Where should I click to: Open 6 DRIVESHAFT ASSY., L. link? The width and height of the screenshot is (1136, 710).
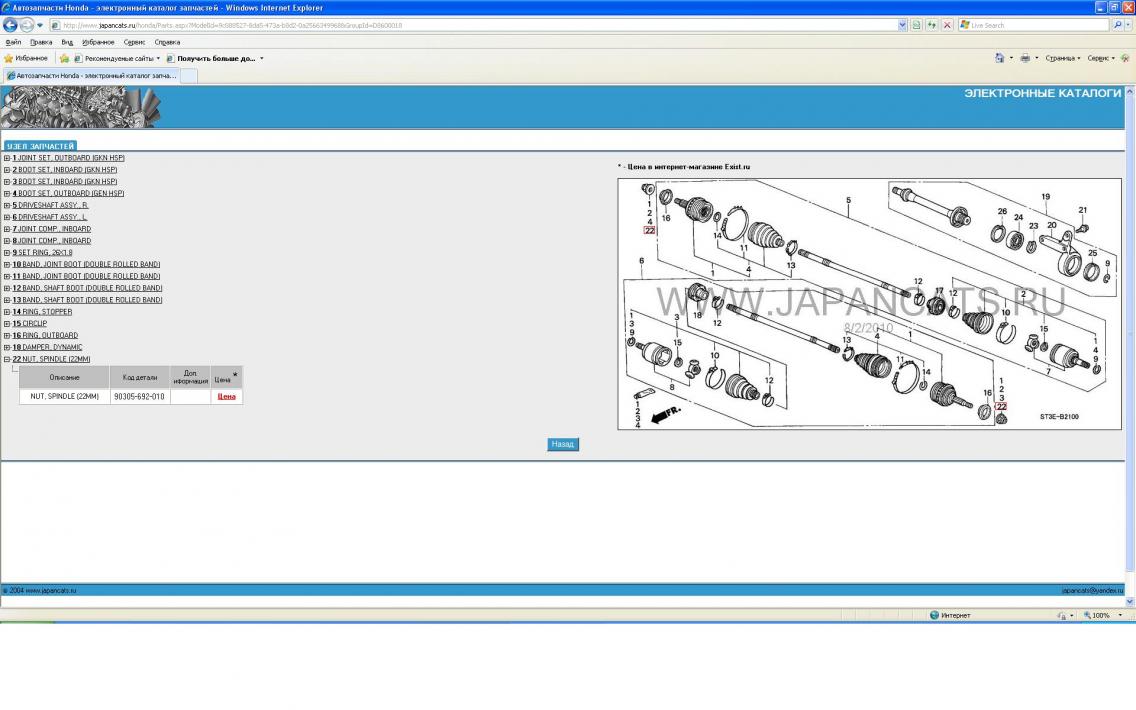click(x=50, y=217)
